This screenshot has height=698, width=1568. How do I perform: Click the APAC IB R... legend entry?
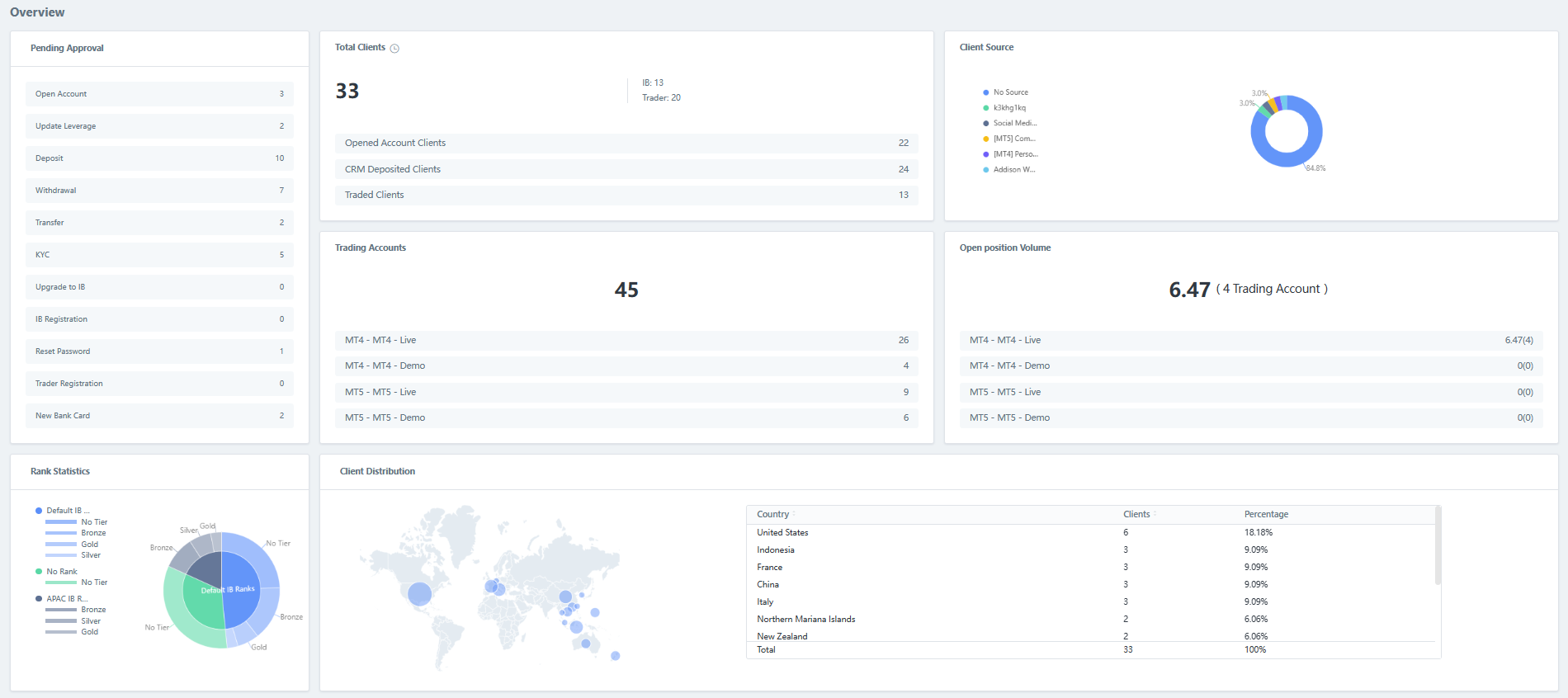[x=61, y=599]
